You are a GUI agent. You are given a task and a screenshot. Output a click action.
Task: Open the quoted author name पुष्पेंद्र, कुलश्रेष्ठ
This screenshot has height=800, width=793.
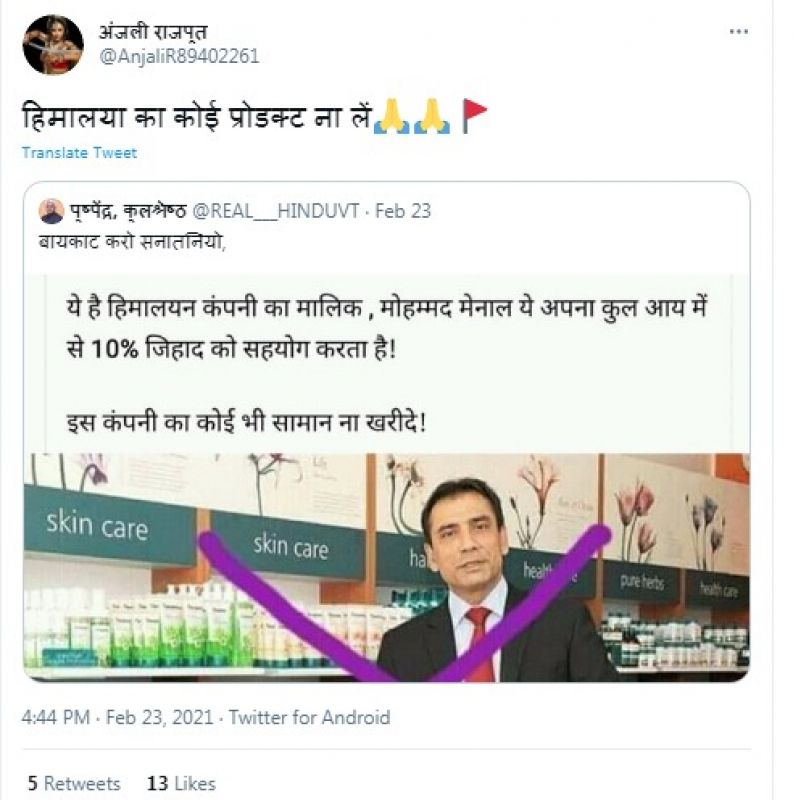pyautogui.click(x=128, y=211)
